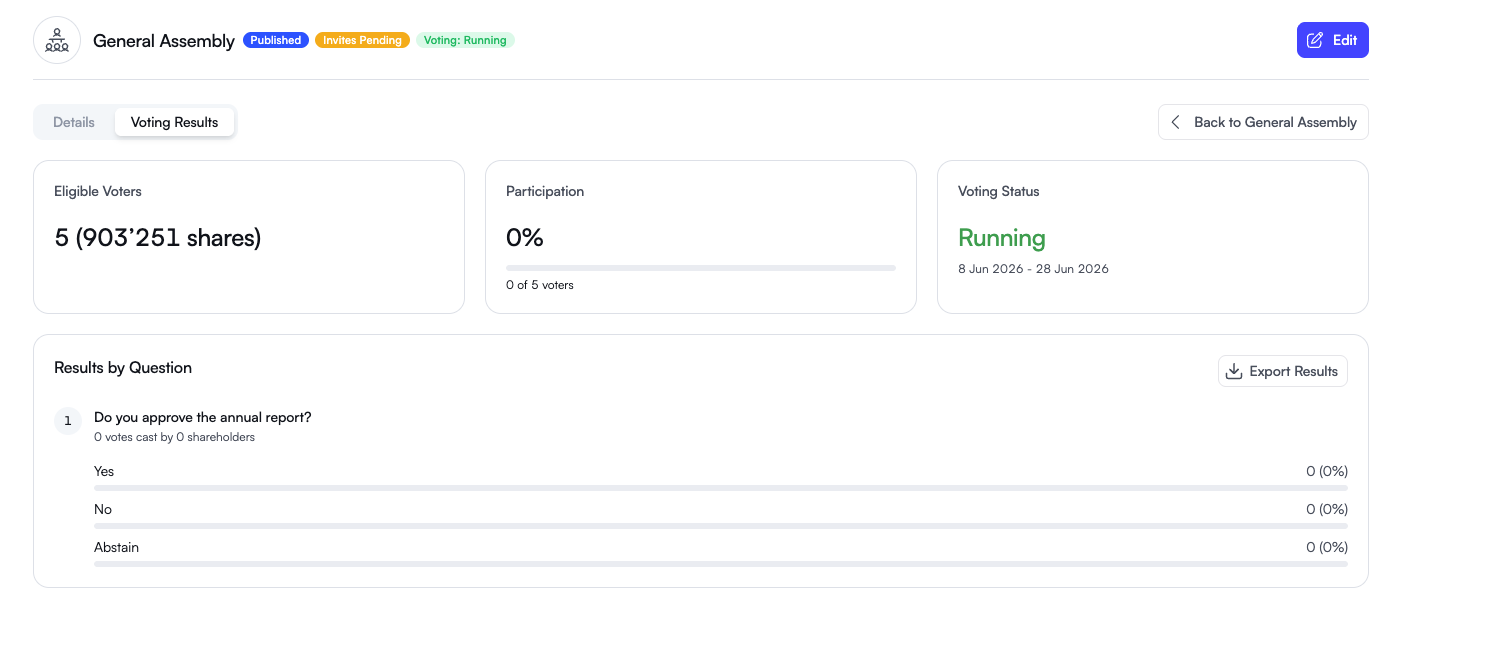The width and height of the screenshot is (1498, 656).
Task: Click the Published status badge
Action: (276, 40)
